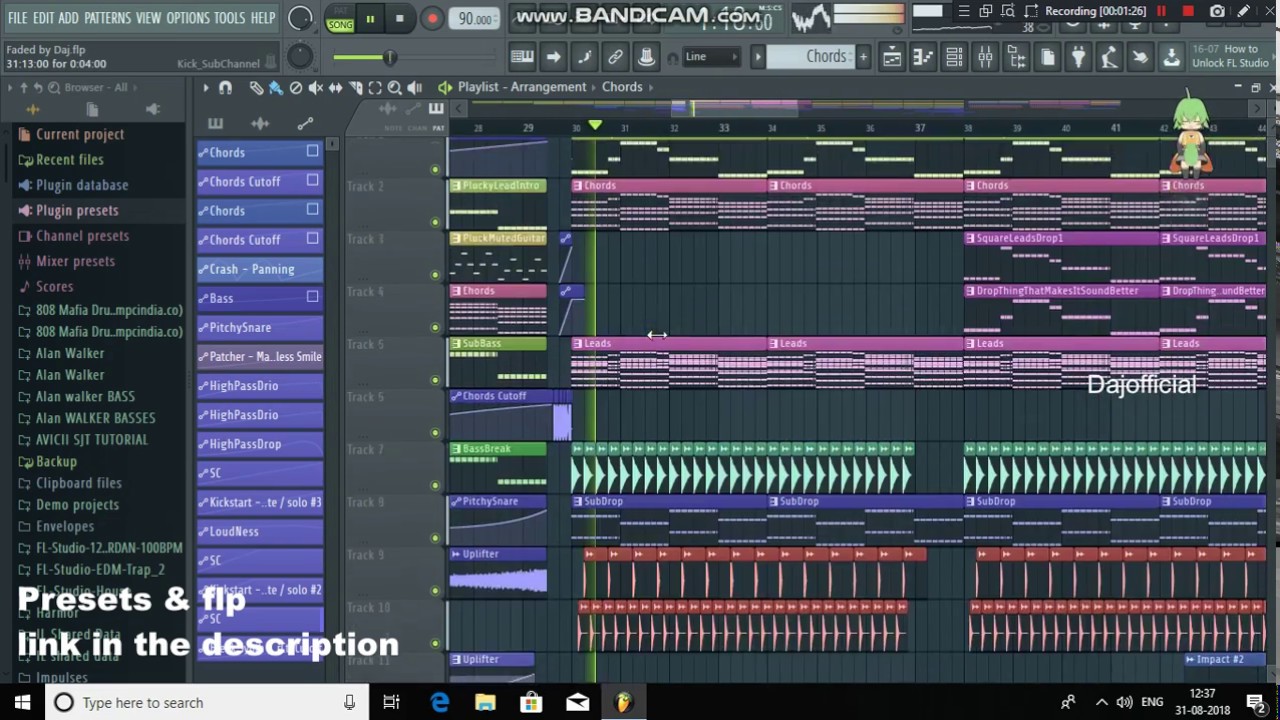Image resolution: width=1280 pixels, height=720 pixels.
Task: Mute Track 9 with its green light
Action: click(435, 591)
